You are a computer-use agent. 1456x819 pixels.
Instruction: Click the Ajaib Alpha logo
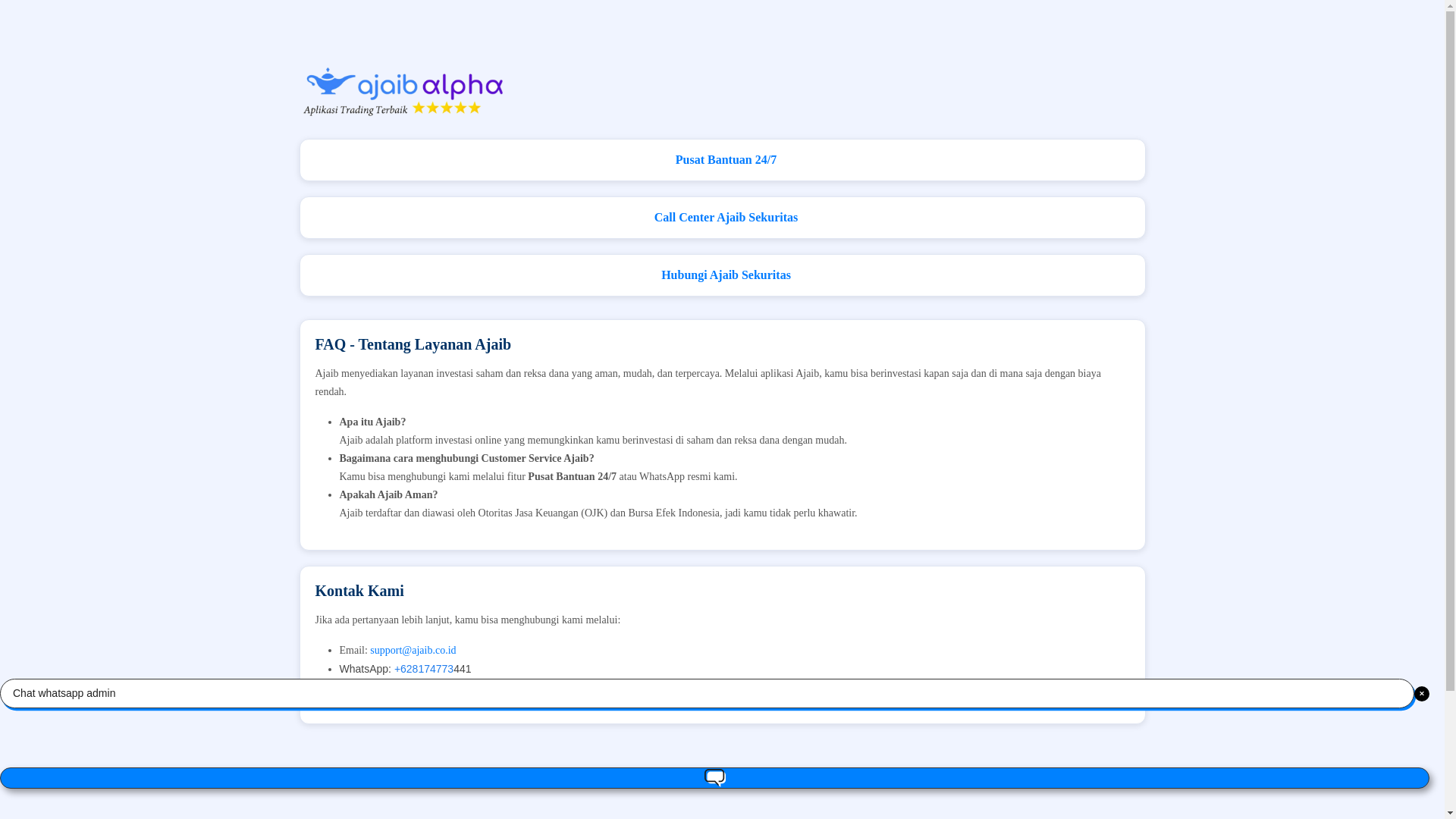[403, 91]
